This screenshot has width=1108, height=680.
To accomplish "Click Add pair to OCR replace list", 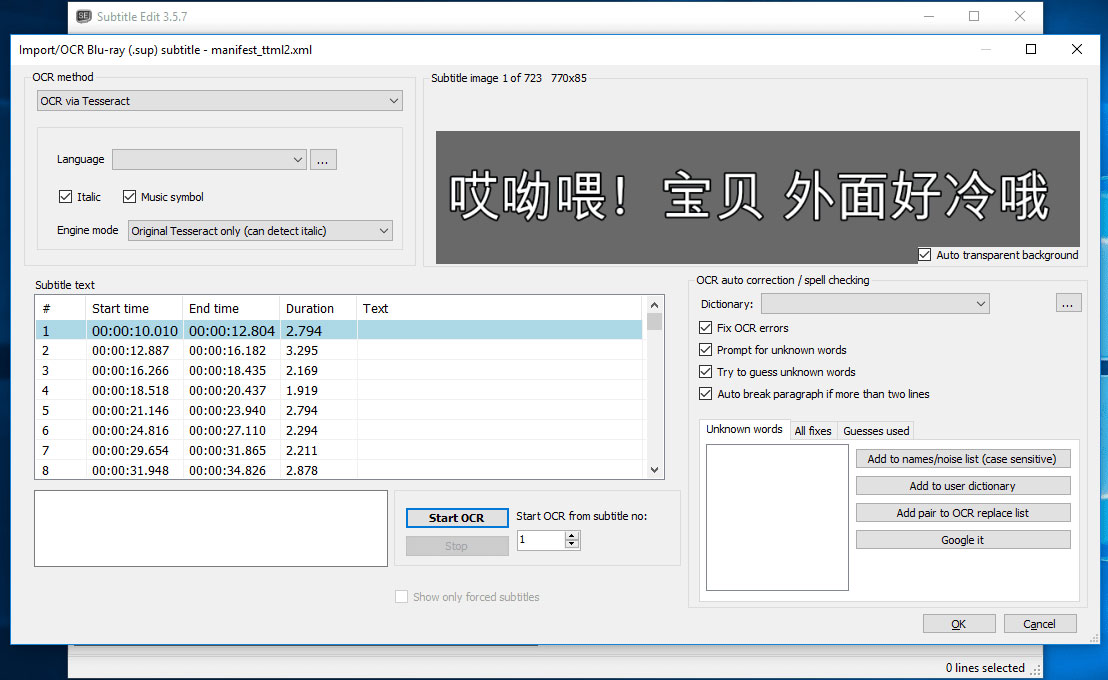I will tap(962, 512).
